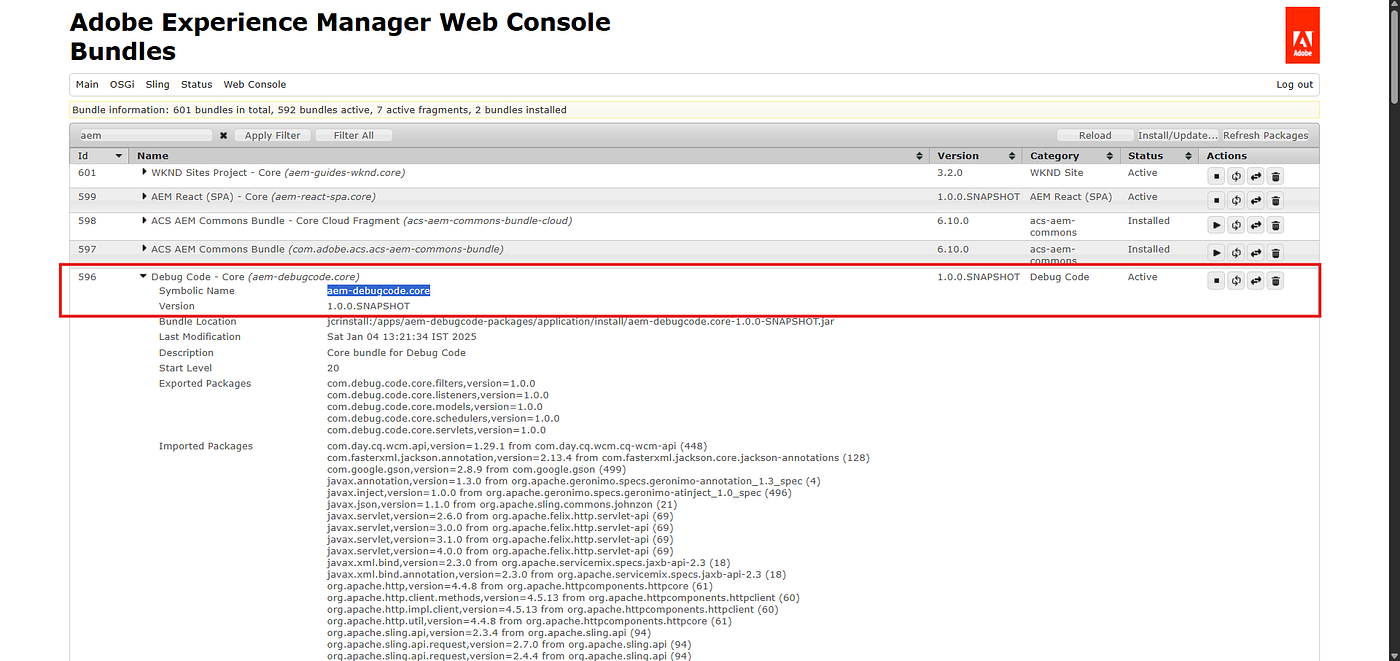Expand ACS AEM Commons Bundle details
This screenshot has width=1400, height=661.
(144, 248)
